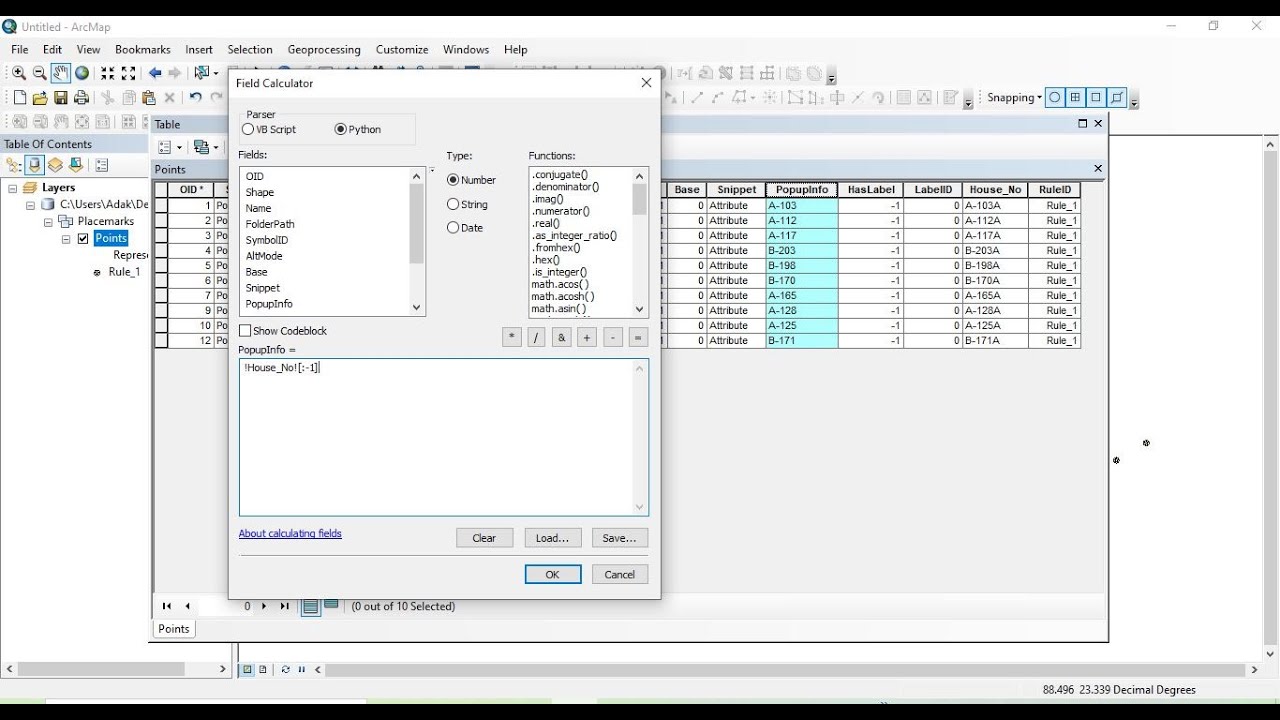Click the Fixed Zoom Out icon
This screenshot has width=1280, height=720.
(128, 73)
